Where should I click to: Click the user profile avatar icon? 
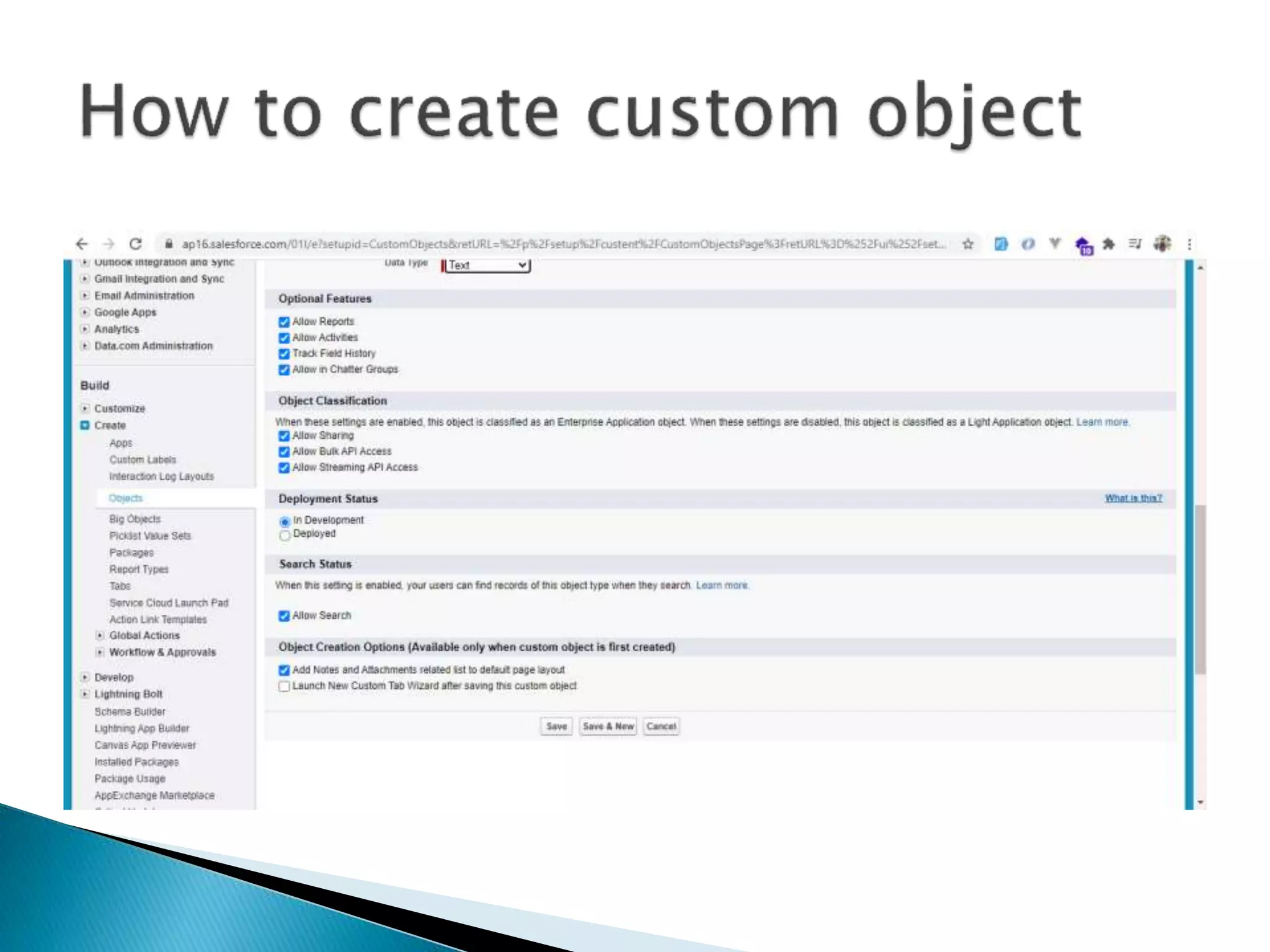[1162, 244]
